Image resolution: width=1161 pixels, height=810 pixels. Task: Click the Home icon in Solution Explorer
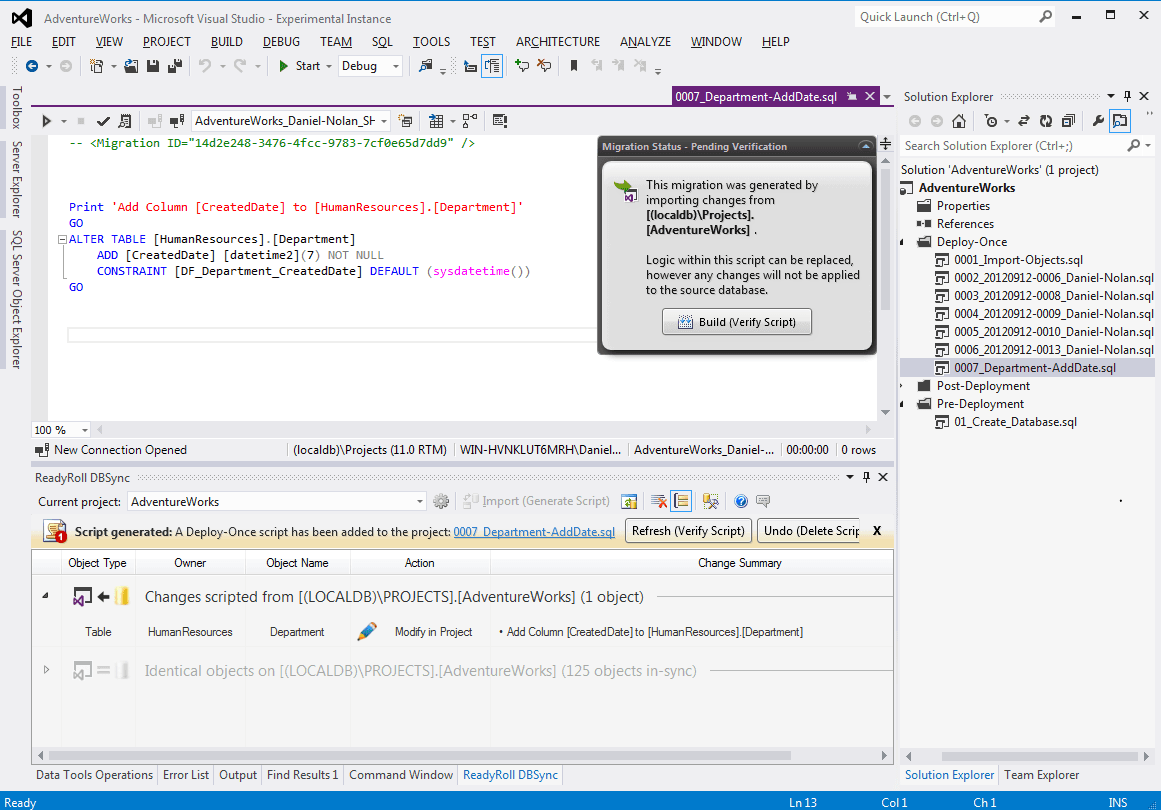pos(959,121)
